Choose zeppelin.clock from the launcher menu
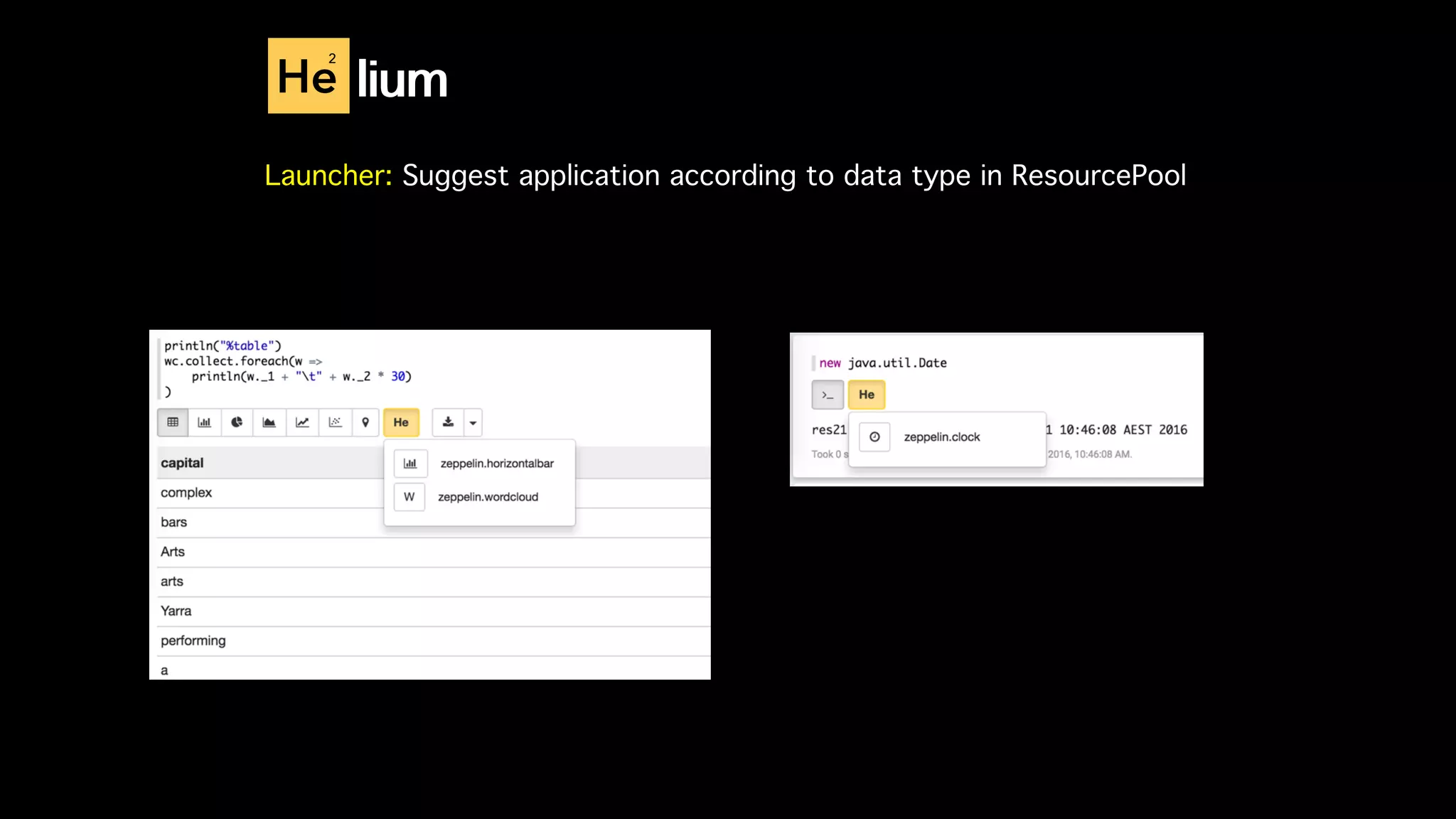 click(941, 437)
